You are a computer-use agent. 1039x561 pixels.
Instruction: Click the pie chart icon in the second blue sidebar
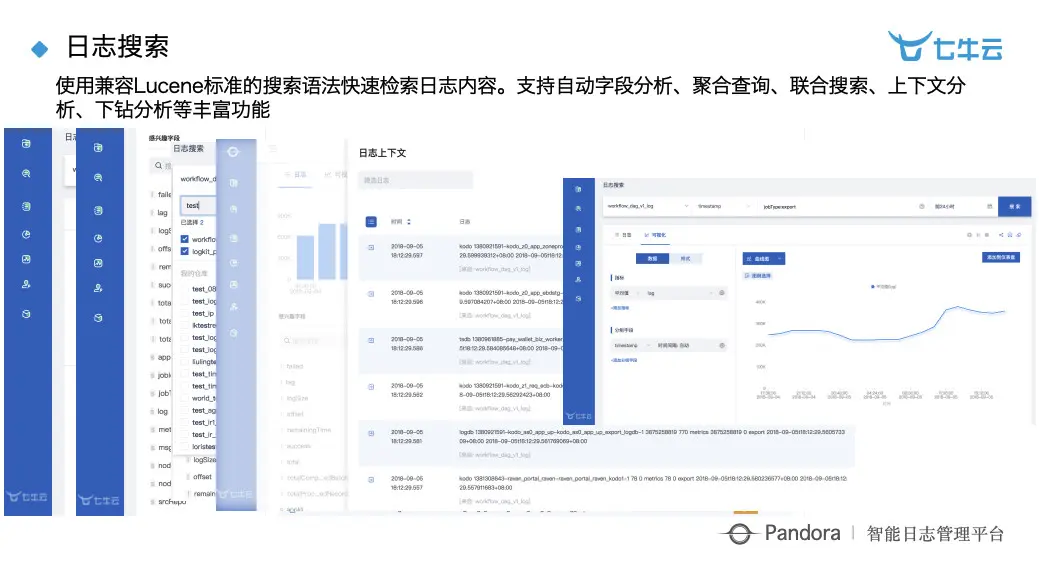[x=98, y=238]
